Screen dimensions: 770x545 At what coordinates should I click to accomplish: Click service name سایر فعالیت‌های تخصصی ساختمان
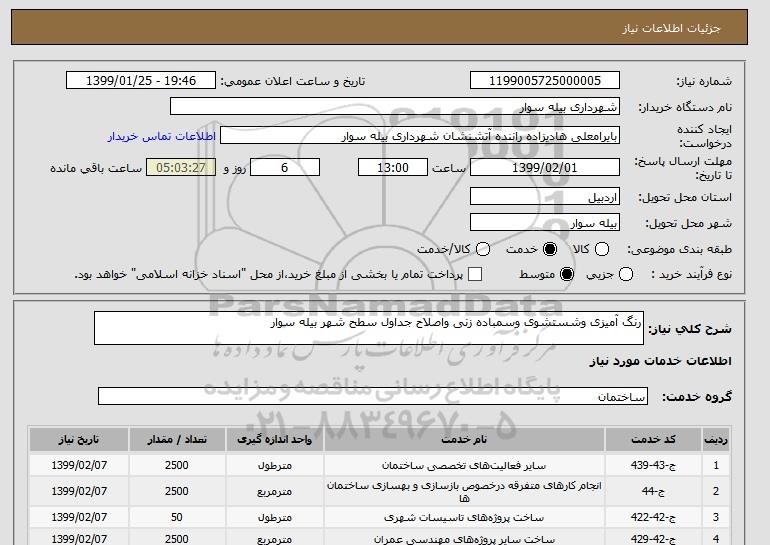[x=464, y=465]
